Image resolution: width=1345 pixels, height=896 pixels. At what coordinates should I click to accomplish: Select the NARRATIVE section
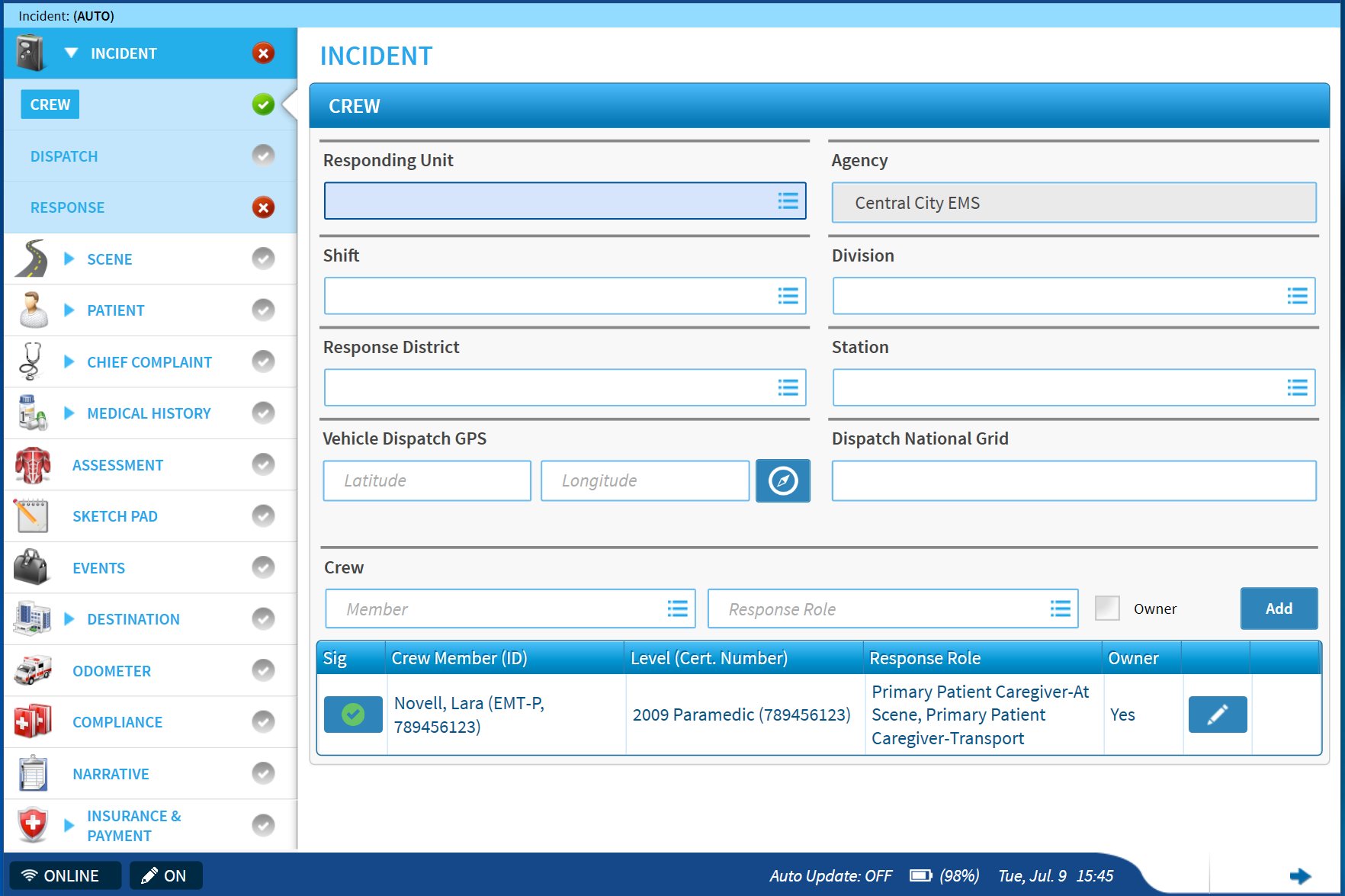110,773
